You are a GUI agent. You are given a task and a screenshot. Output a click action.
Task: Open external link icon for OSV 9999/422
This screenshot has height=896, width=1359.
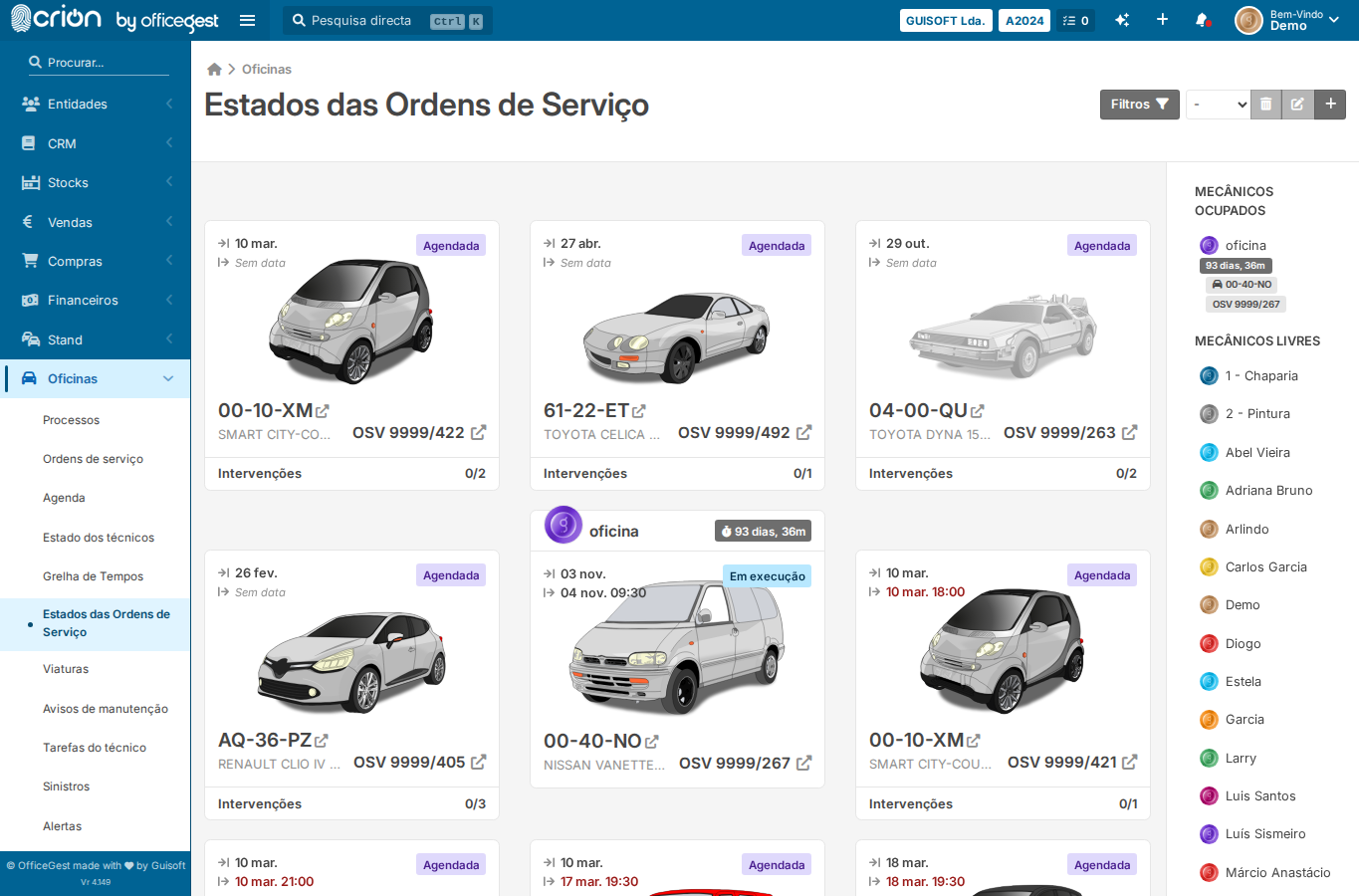[x=479, y=432]
